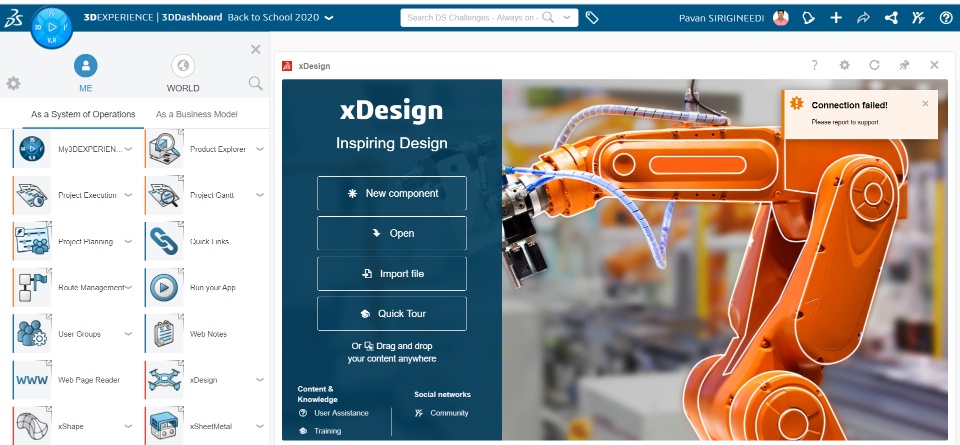Open search scope dropdown arrow
Image resolution: width=960 pixels, height=445 pixels.
coord(568,18)
